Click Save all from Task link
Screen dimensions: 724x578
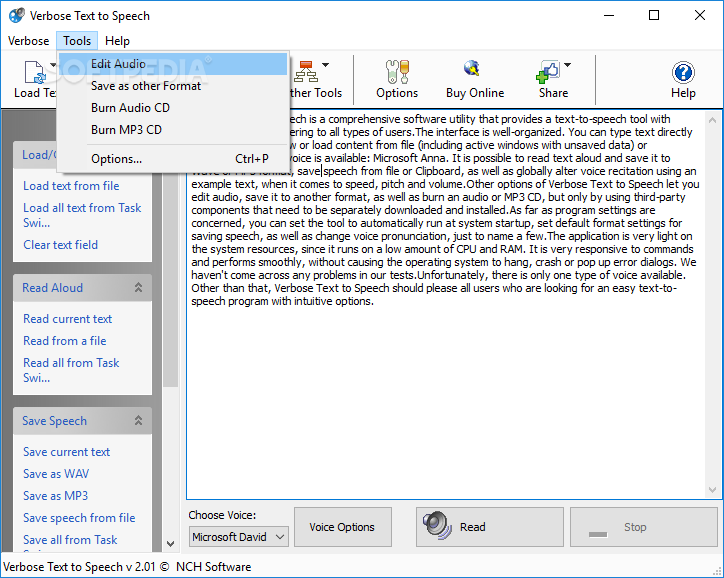pos(70,540)
